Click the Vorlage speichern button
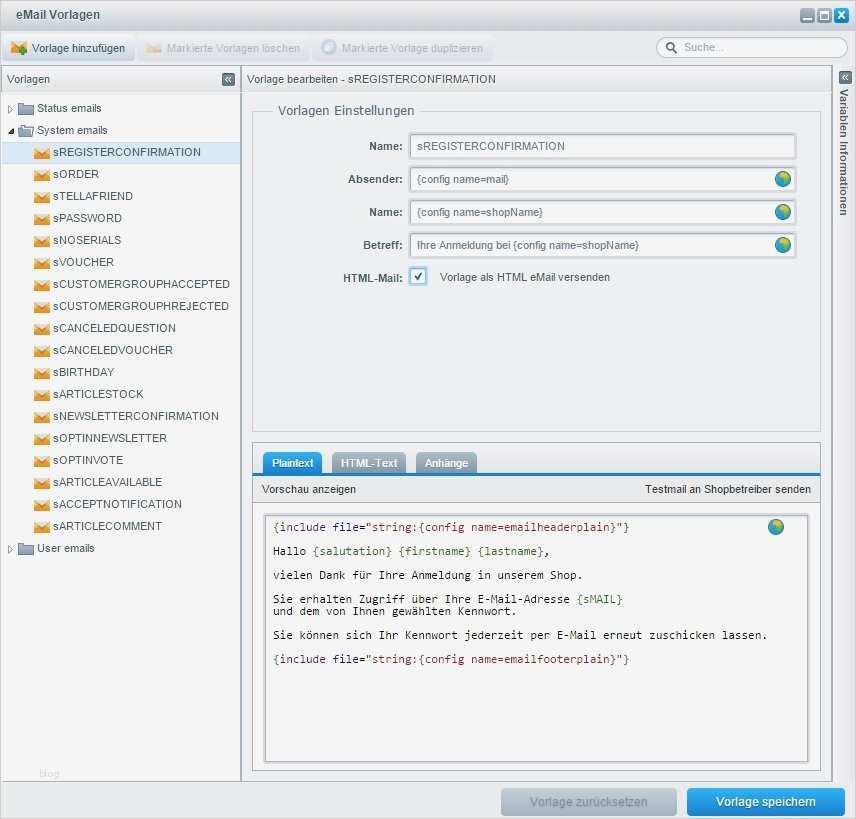The image size is (856, 819). pos(765,802)
